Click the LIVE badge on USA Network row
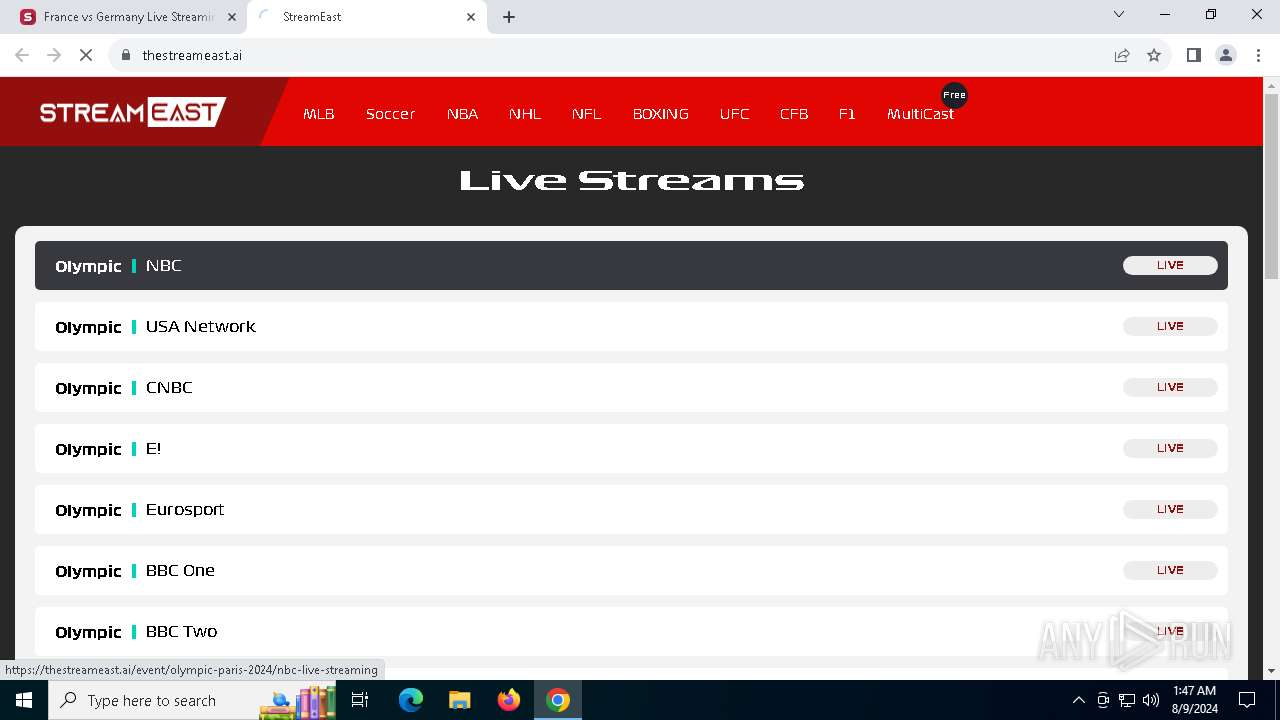The width and height of the screenshot is (1280, 720). pyautogui.click(x=1170, y=326)
